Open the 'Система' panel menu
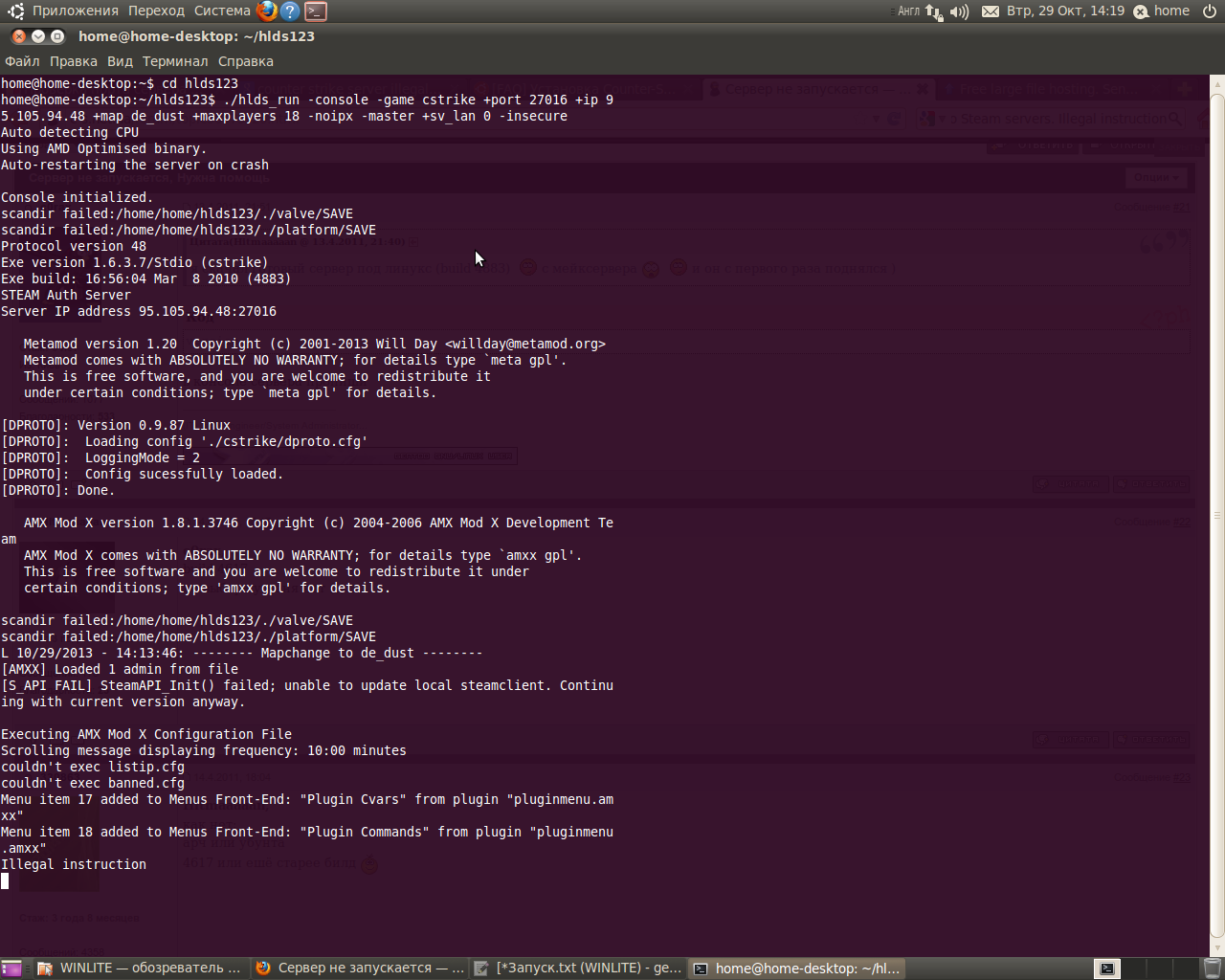The image size is (1225, 980). click(x=222, y=11)
